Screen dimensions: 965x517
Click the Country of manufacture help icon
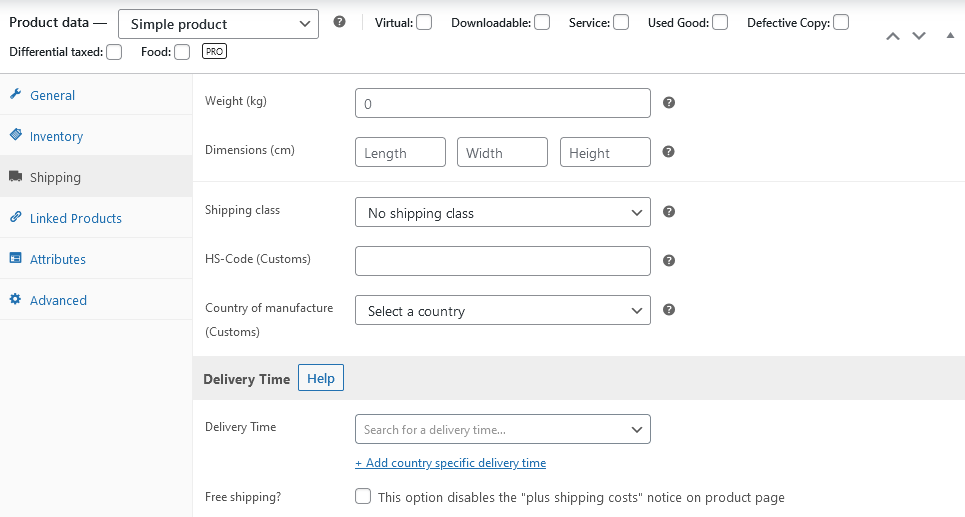pos(669,310)
